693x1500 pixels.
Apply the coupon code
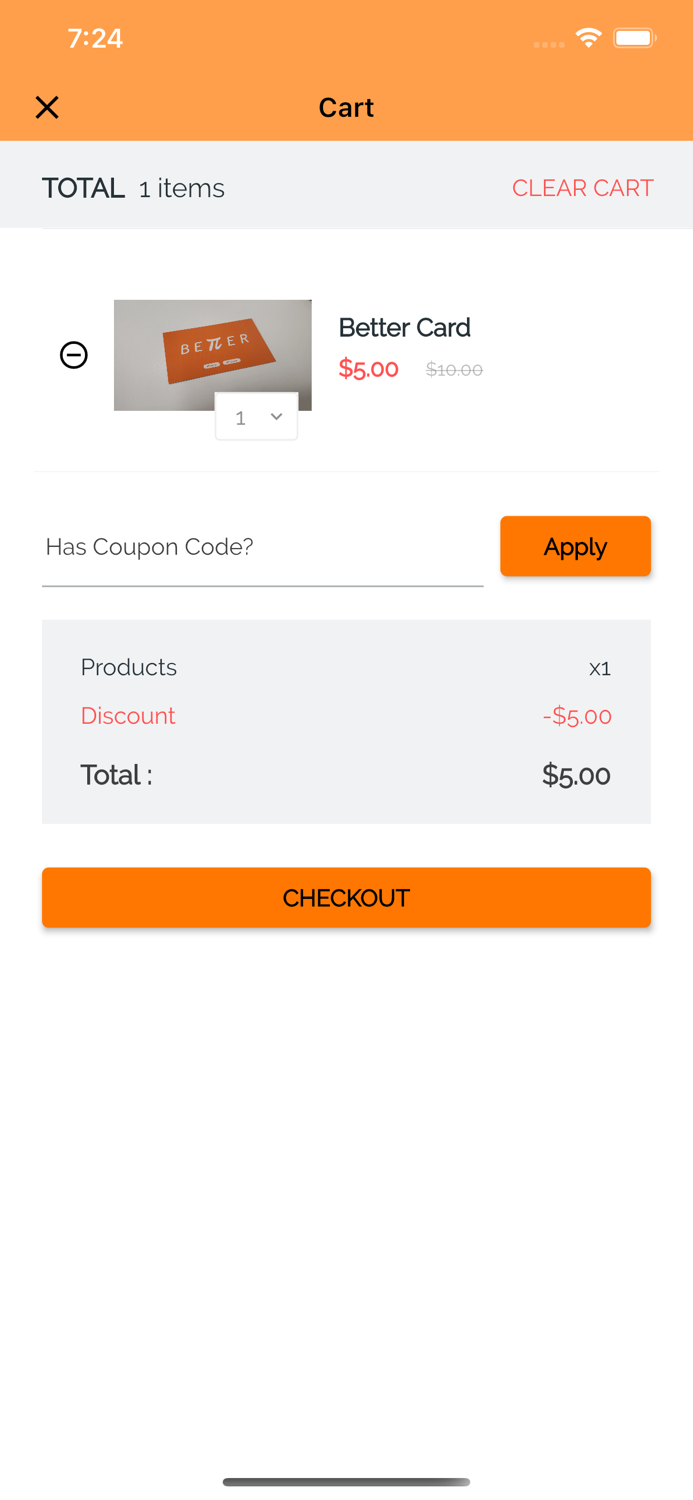[575, 546]
